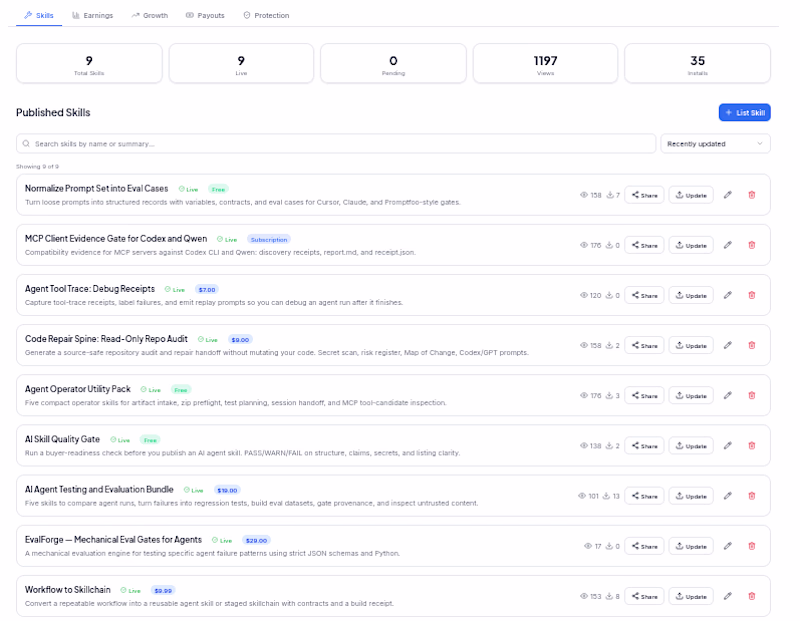The width and height of the screenshot is (800, 621).
Task: Open the Growth tab
Action: click(x=149, y=15)
